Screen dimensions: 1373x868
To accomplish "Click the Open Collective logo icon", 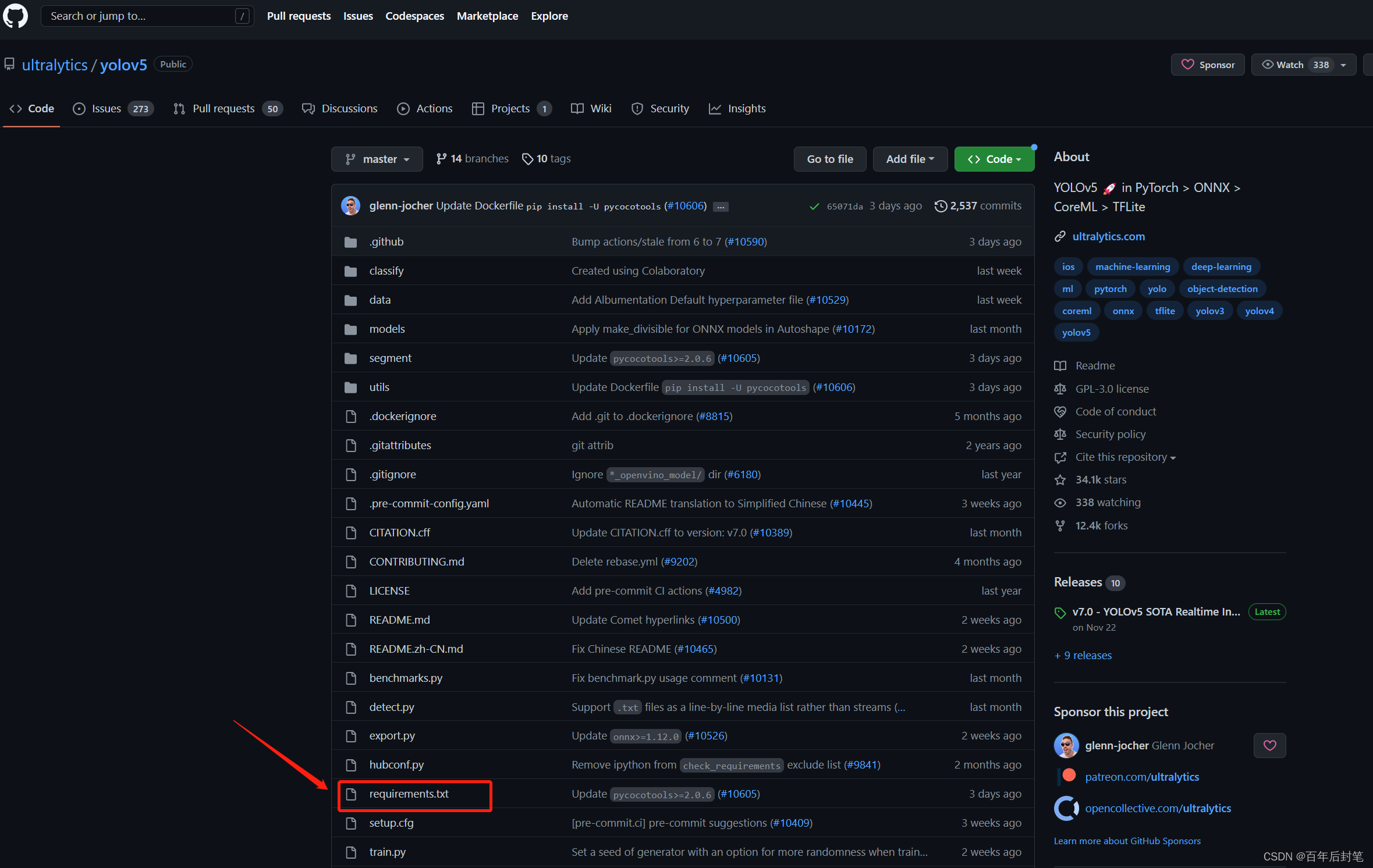I will tap(1066, 808).
